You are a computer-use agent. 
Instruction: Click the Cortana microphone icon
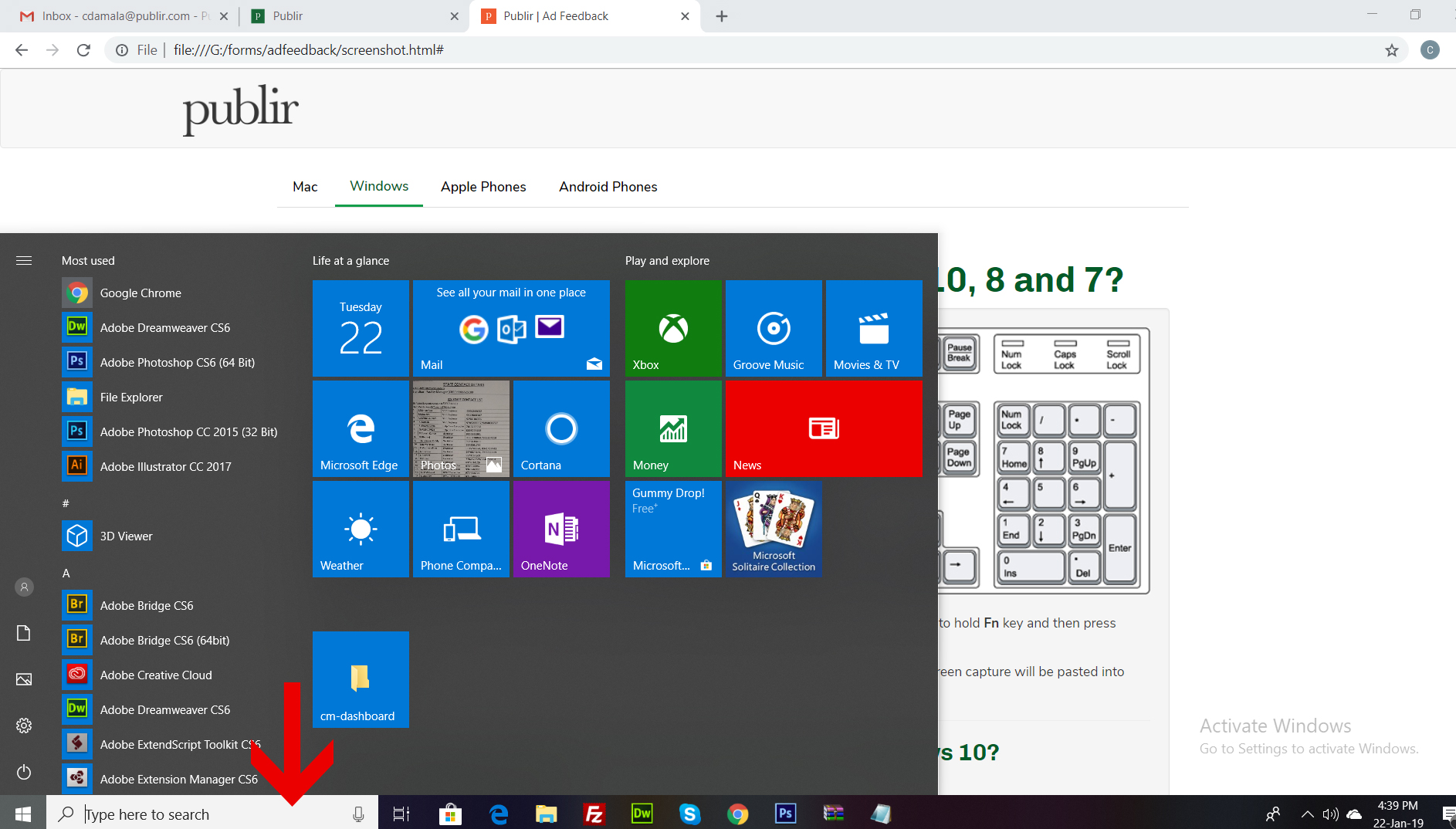[x=358, y=814]
